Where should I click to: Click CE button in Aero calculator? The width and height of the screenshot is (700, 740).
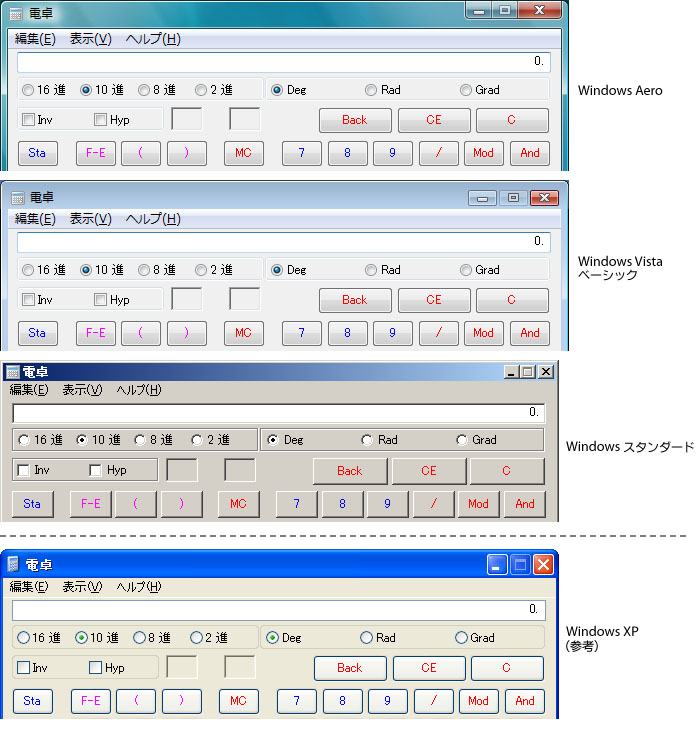click(434, 120)
